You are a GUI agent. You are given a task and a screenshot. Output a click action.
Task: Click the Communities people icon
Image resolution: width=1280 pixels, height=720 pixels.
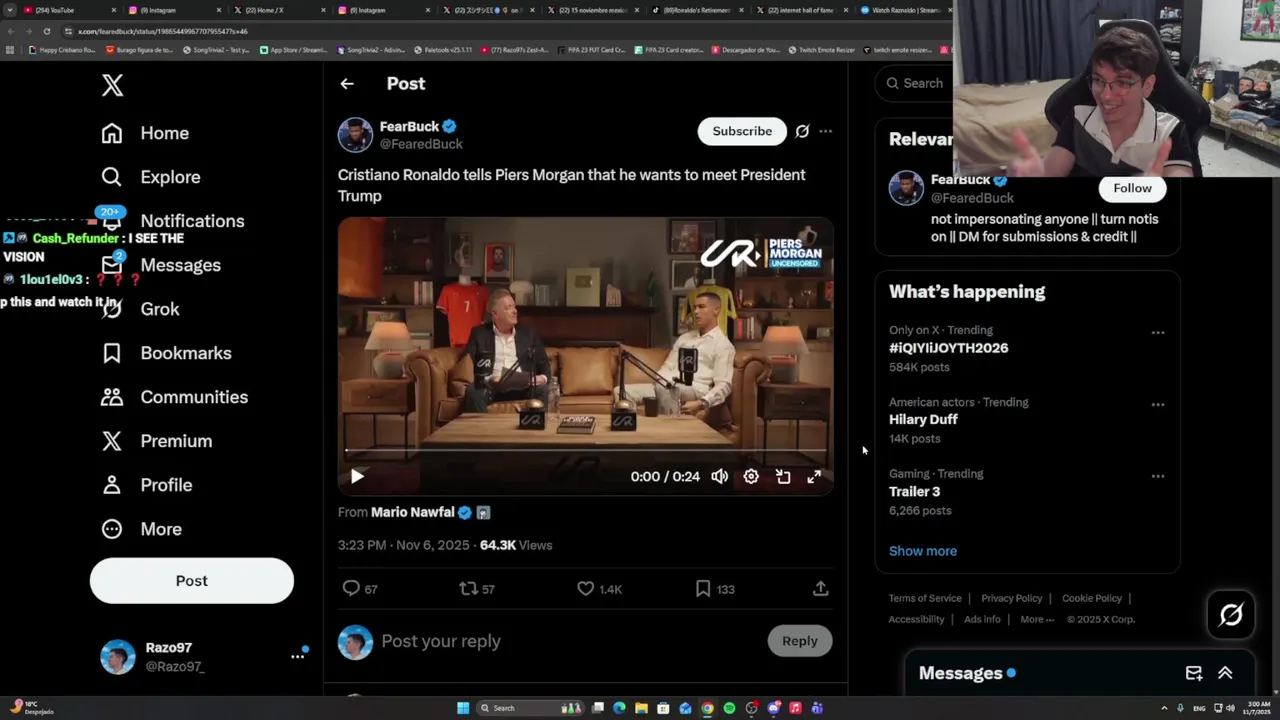(x=112, y=397)
